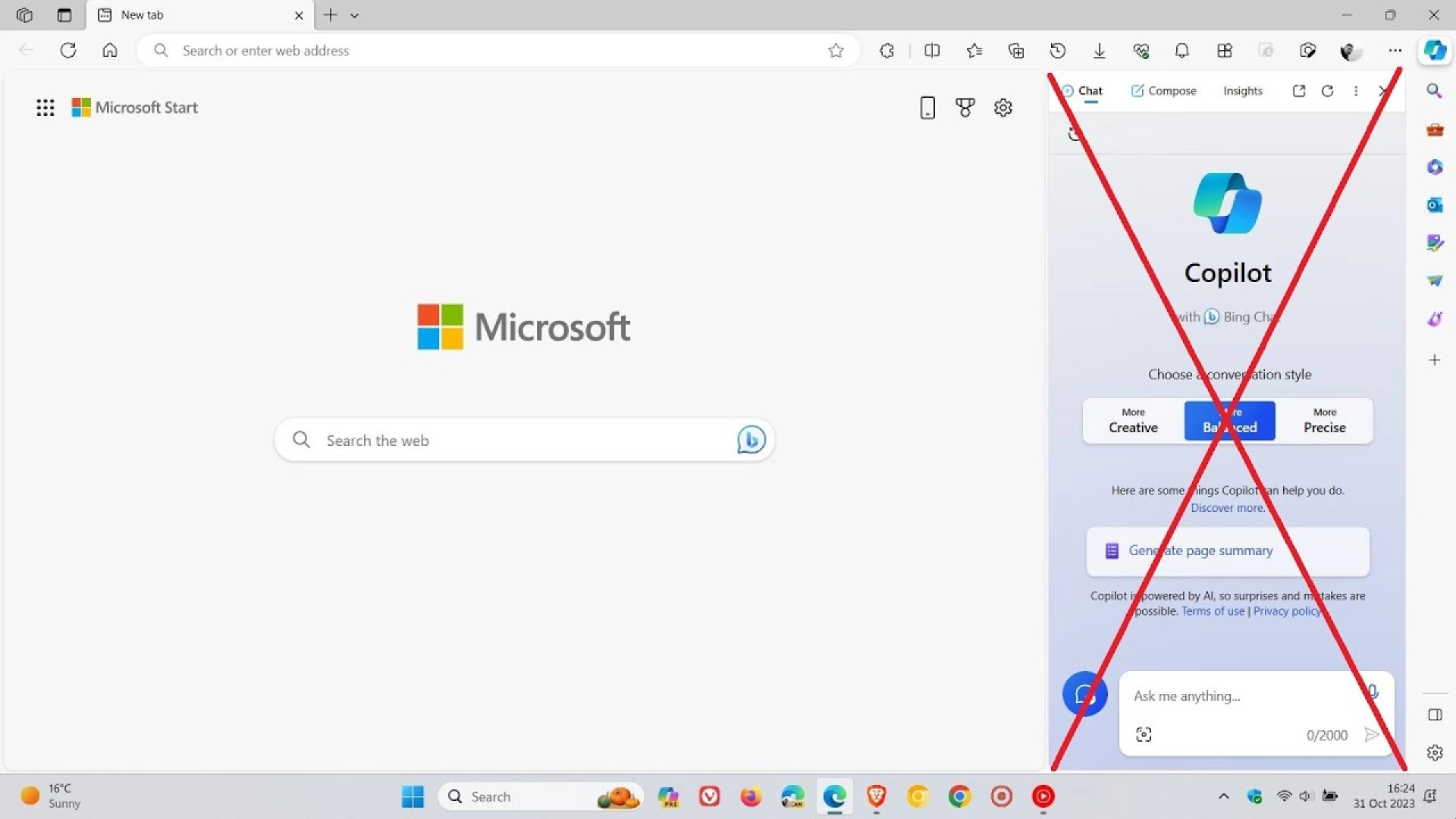The width and height of the screenshot is (1456, 819).
Task: Open the Collections toolbar icon
Action: click(1016, 51)
